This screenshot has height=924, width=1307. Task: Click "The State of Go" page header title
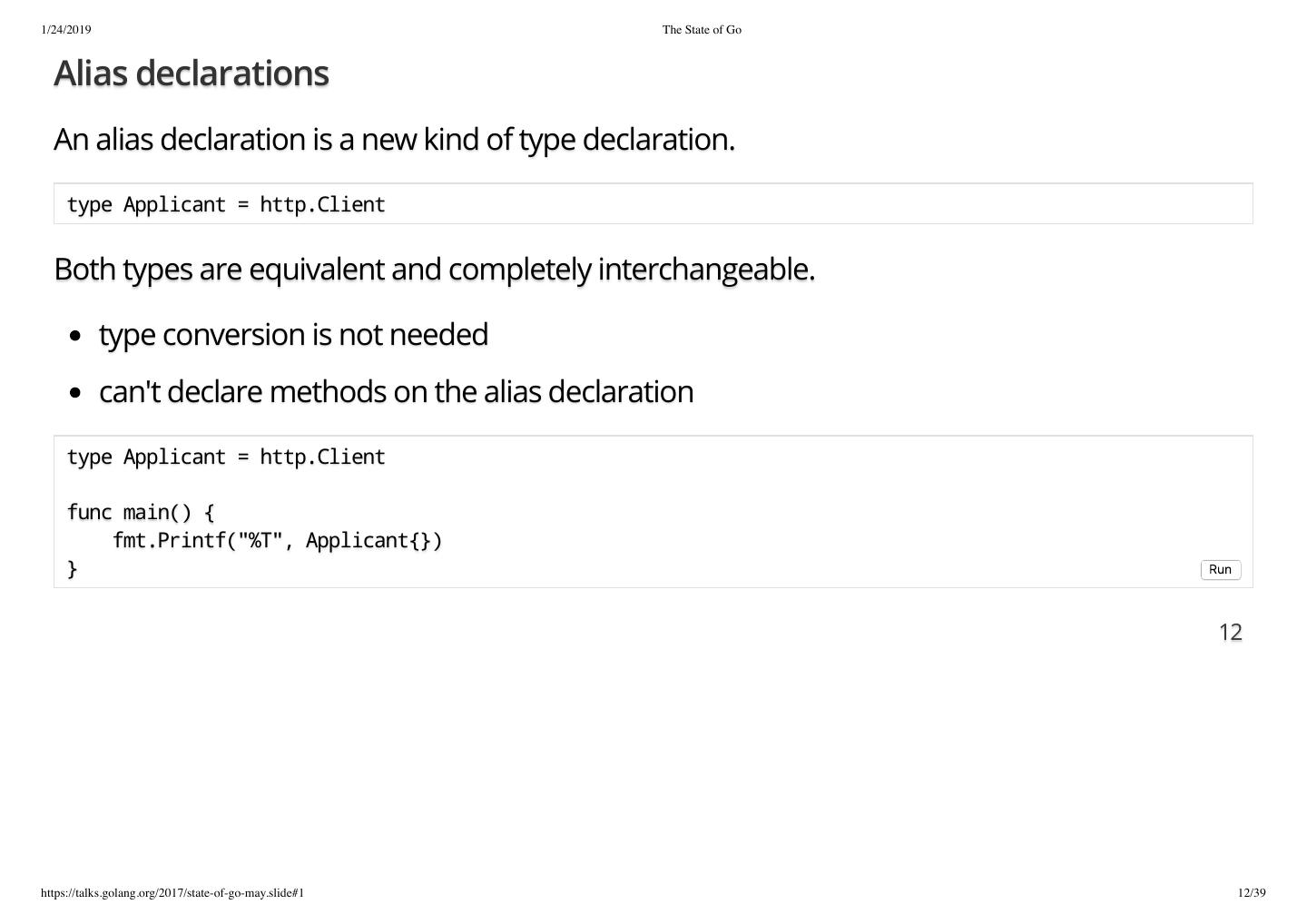(x=702, y=30)
